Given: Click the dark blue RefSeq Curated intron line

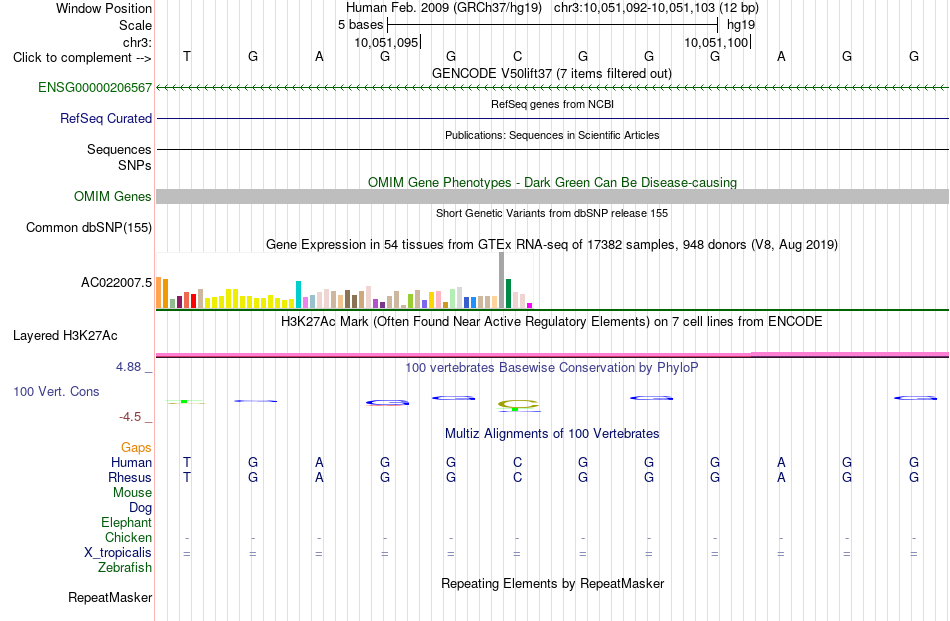Looking at the screenshot, I should (552, 118).
